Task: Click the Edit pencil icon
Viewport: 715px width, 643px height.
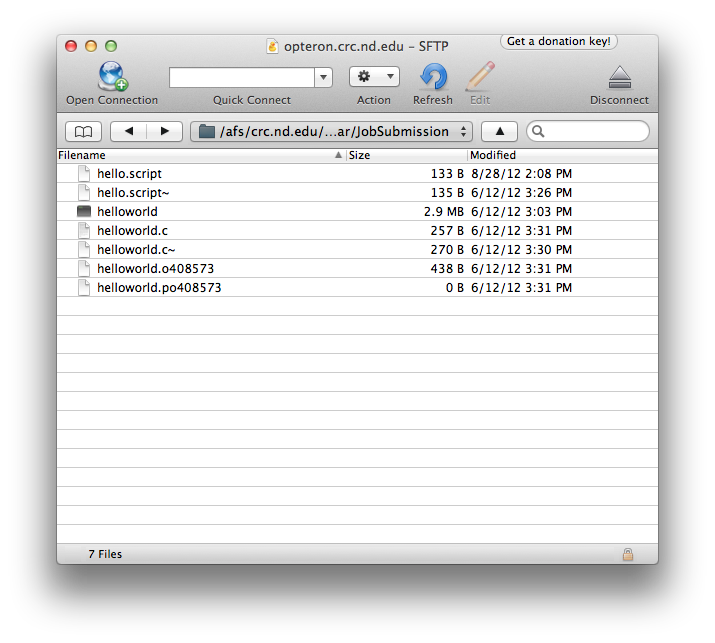Action: coord(480,77)
